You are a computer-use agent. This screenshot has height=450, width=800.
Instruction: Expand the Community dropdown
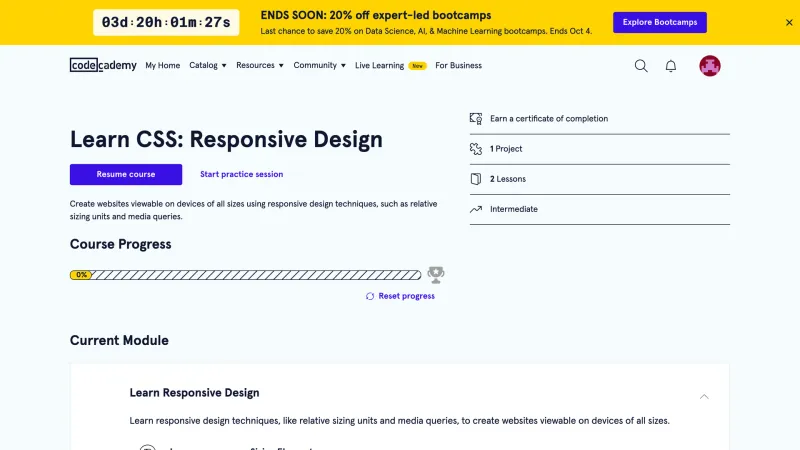pyautogui.click(x=319, y=65)
